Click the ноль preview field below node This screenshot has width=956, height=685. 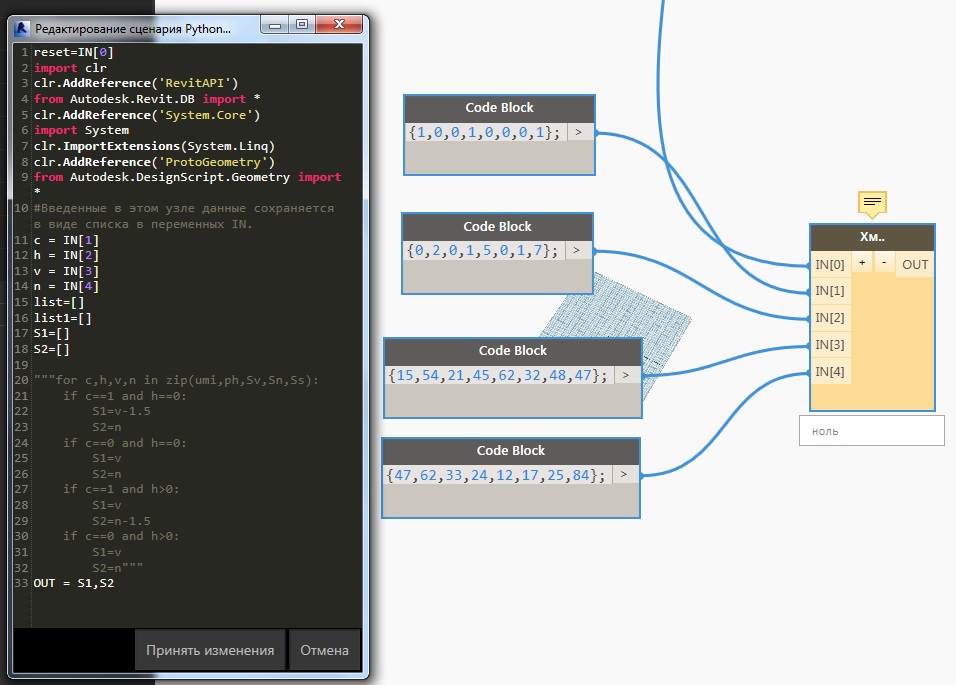pos(871,431)
